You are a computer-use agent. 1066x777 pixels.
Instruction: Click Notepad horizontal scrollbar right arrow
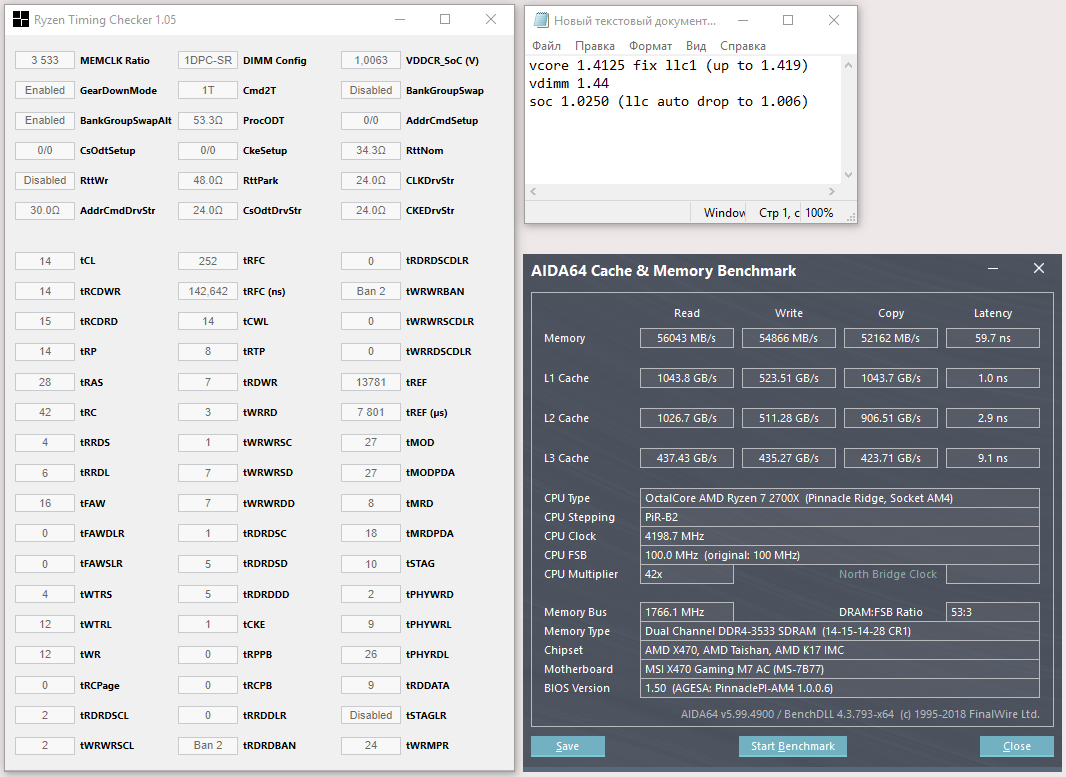point(831,192)
